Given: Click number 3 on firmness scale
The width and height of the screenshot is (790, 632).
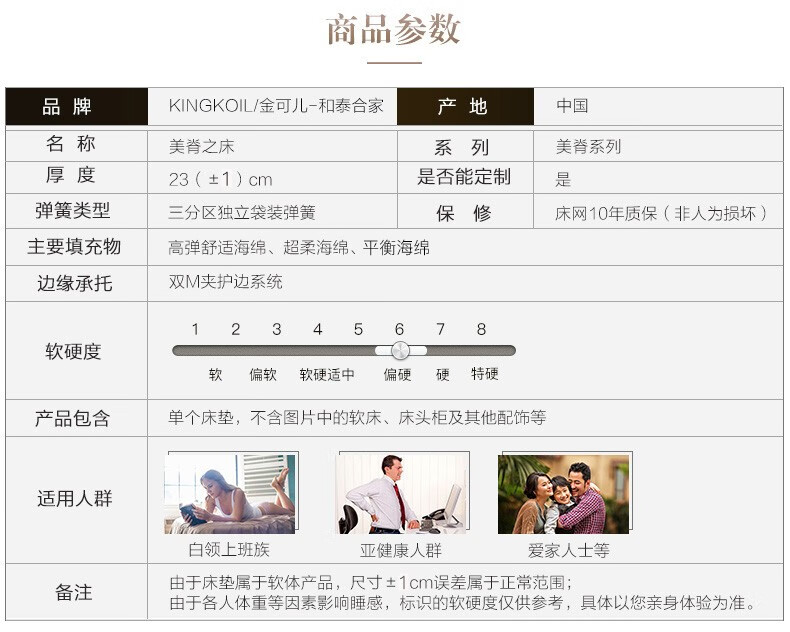Looking at the screenshot, I should coord(277,329).
